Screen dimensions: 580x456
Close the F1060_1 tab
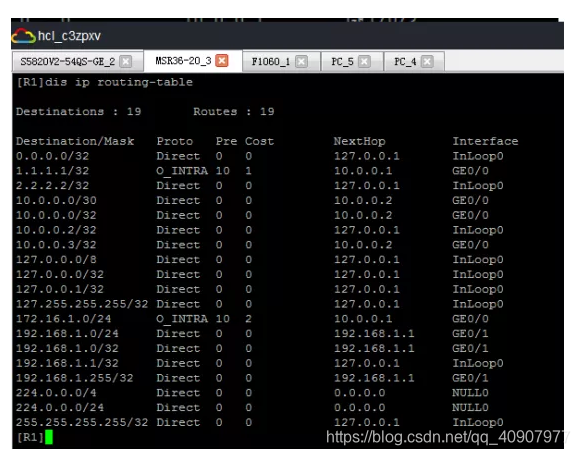point(301,61)
